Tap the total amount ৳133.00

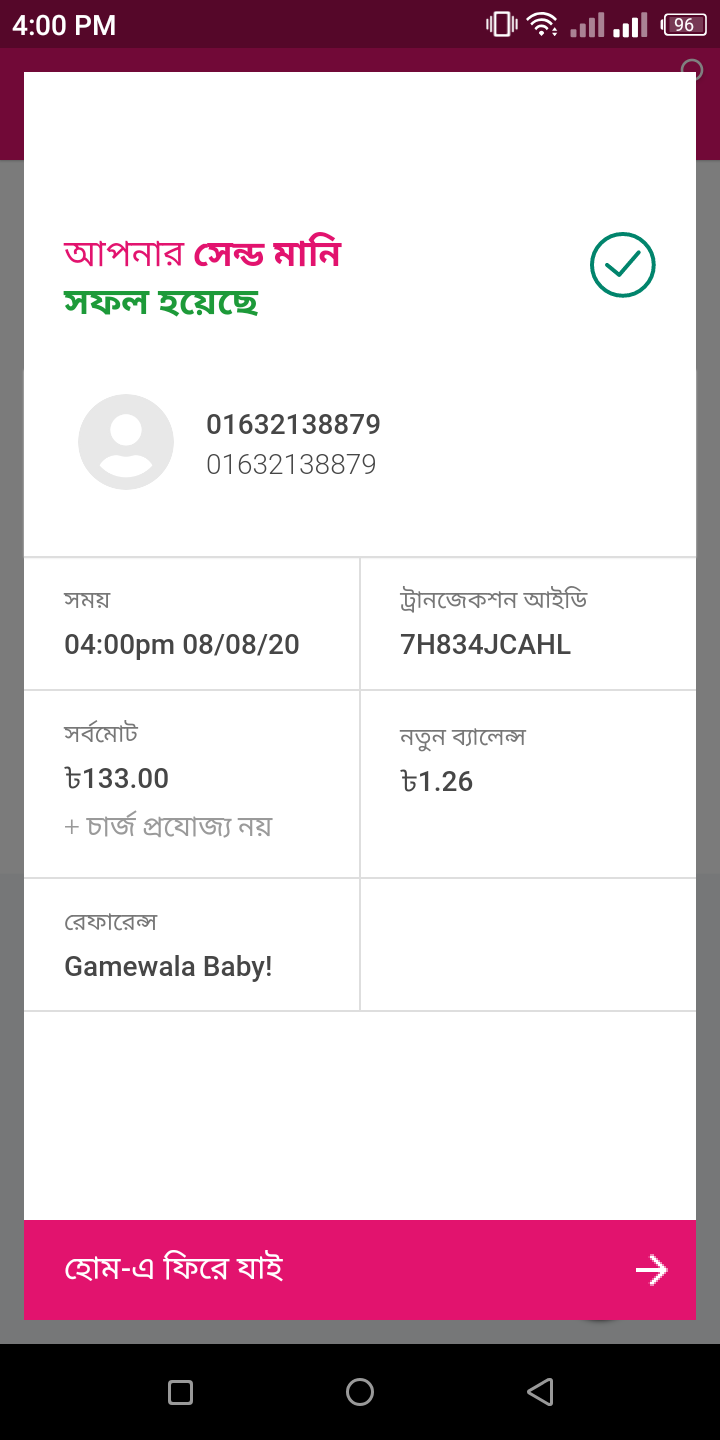click(117, 778)
